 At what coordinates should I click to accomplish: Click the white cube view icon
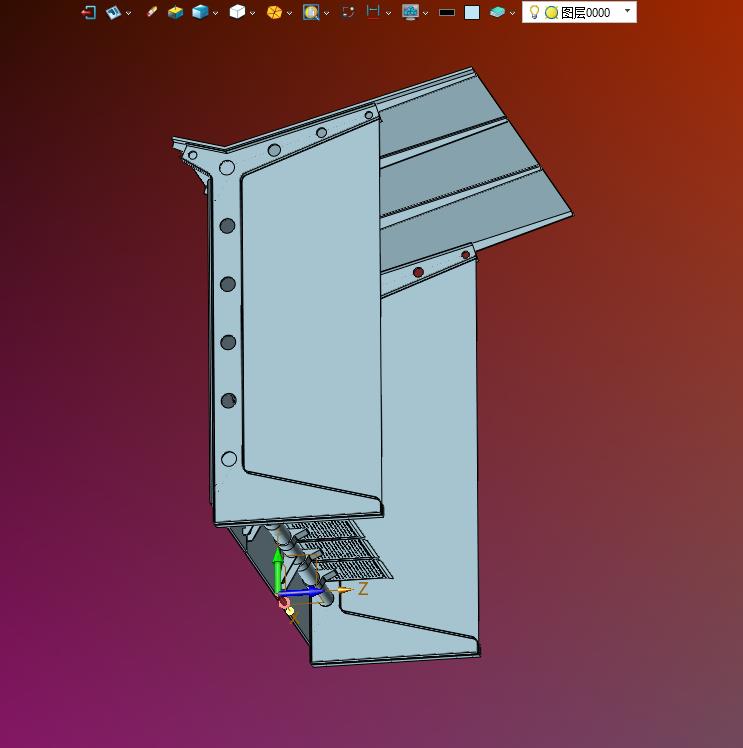tap(237, 12)
